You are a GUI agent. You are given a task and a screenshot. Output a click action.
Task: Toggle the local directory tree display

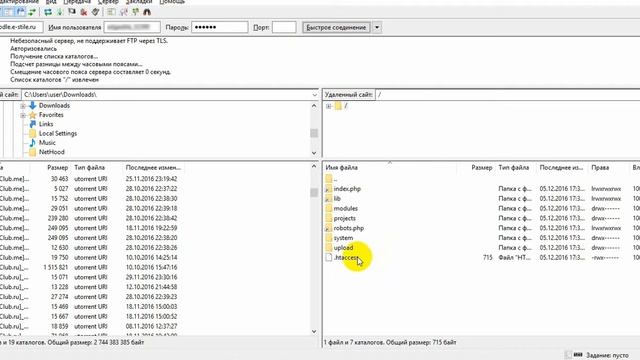(x=8, y=12)
